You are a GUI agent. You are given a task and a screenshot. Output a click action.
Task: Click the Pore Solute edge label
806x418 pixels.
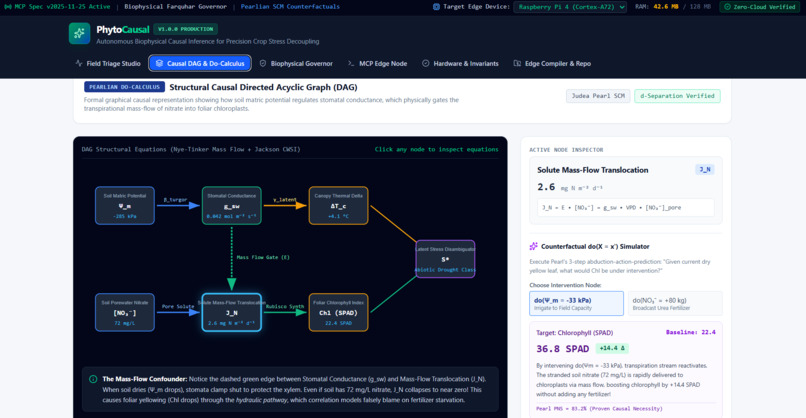click(178, 306)
